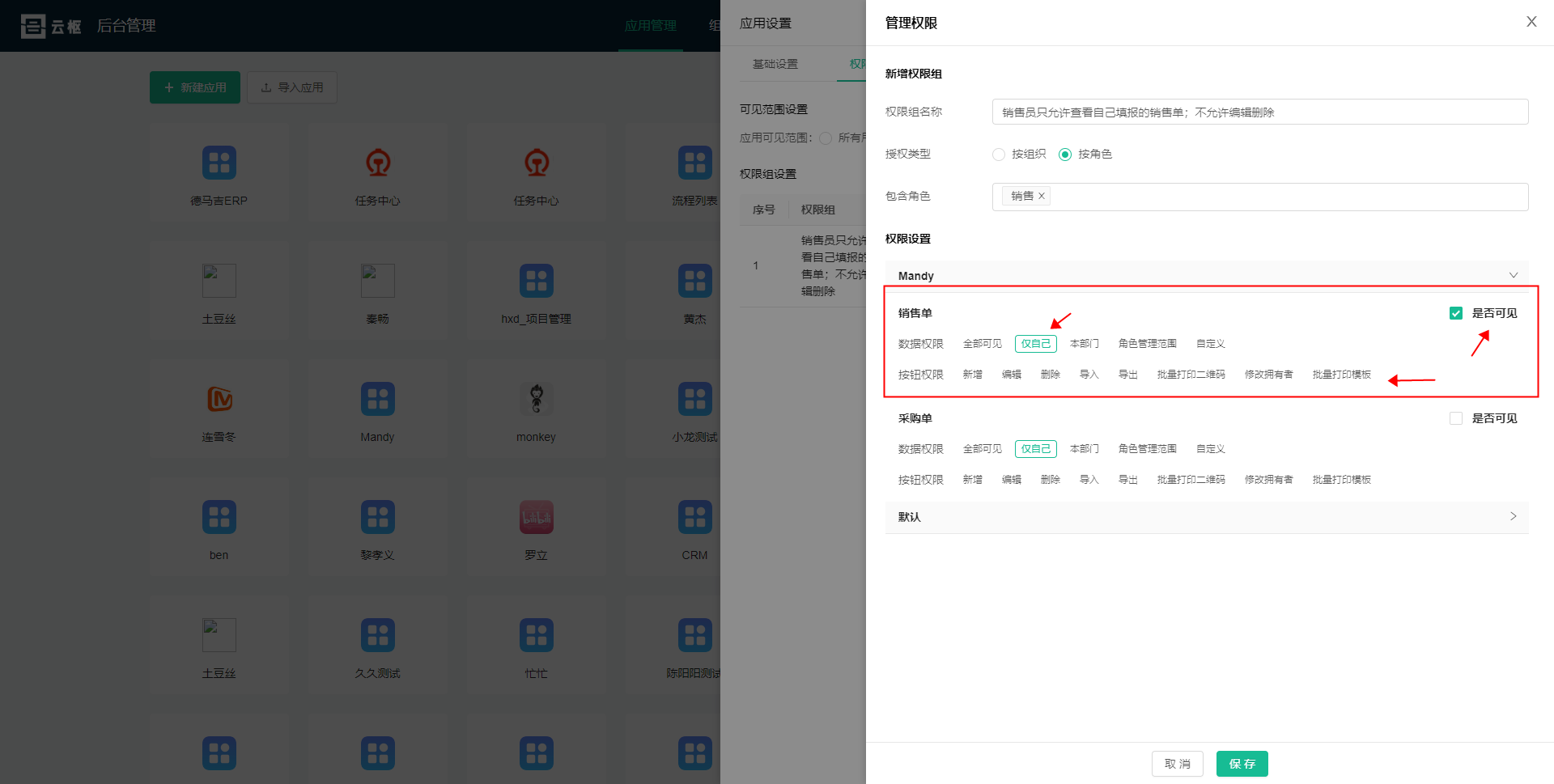Toggle 全部可见 data permission for 销售单
1554x784 pixels.
coord(983,344)
